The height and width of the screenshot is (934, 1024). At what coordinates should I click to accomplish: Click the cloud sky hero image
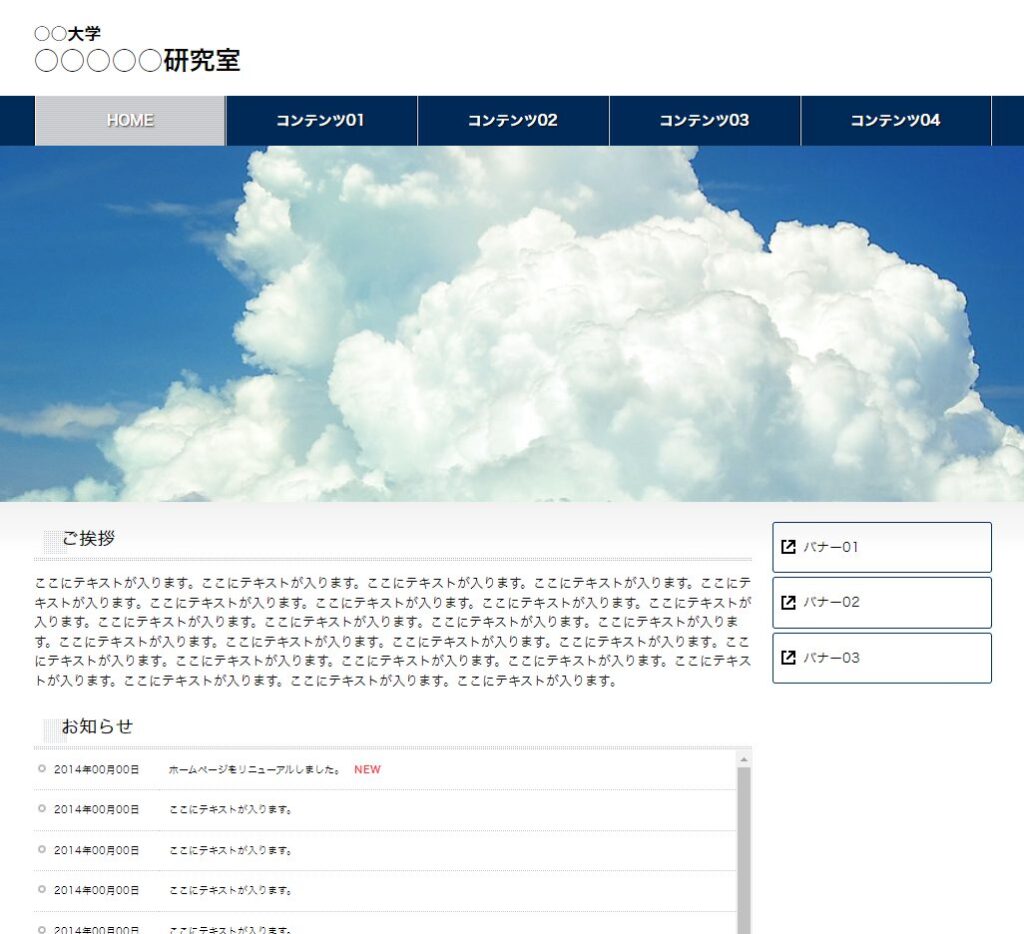click(512, 324)
